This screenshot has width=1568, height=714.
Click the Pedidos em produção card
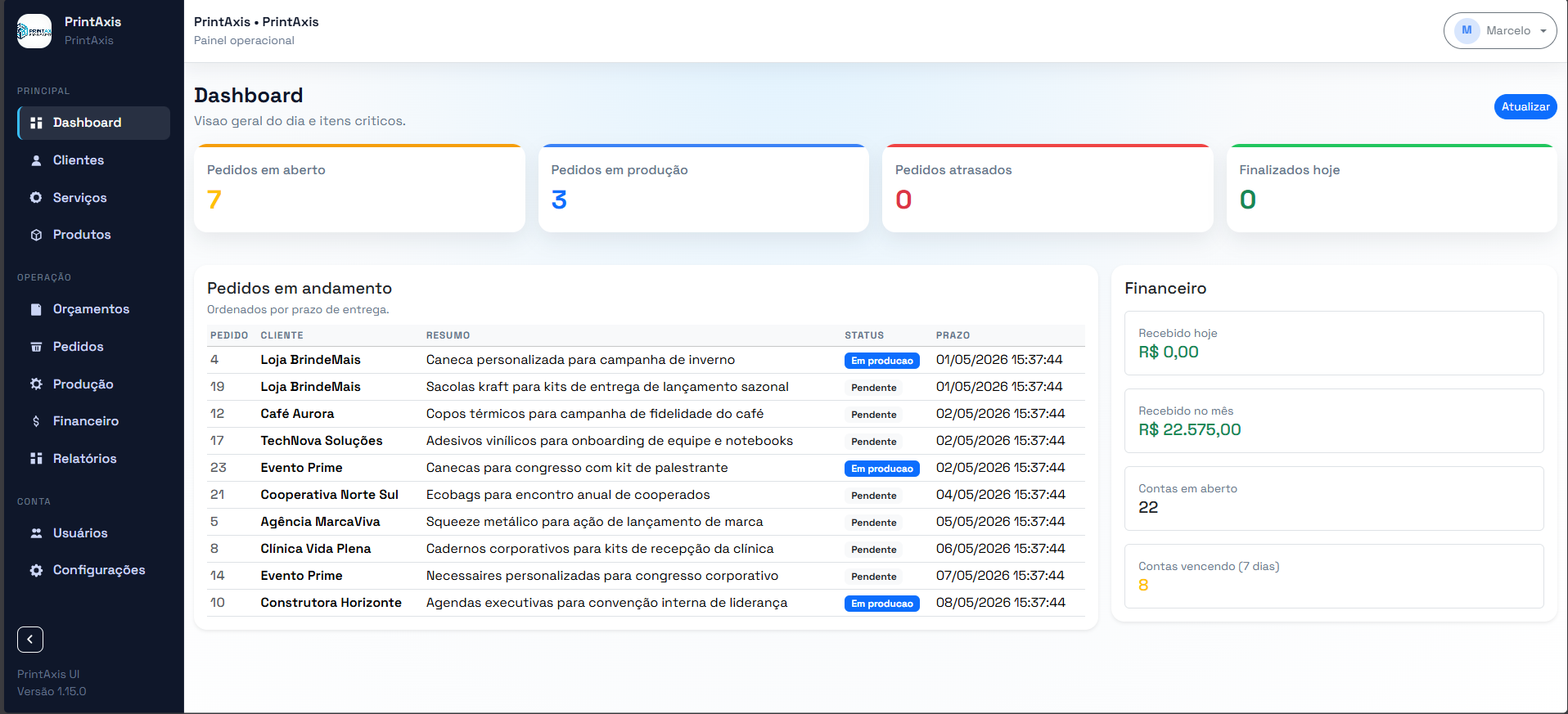pos(704,188)
